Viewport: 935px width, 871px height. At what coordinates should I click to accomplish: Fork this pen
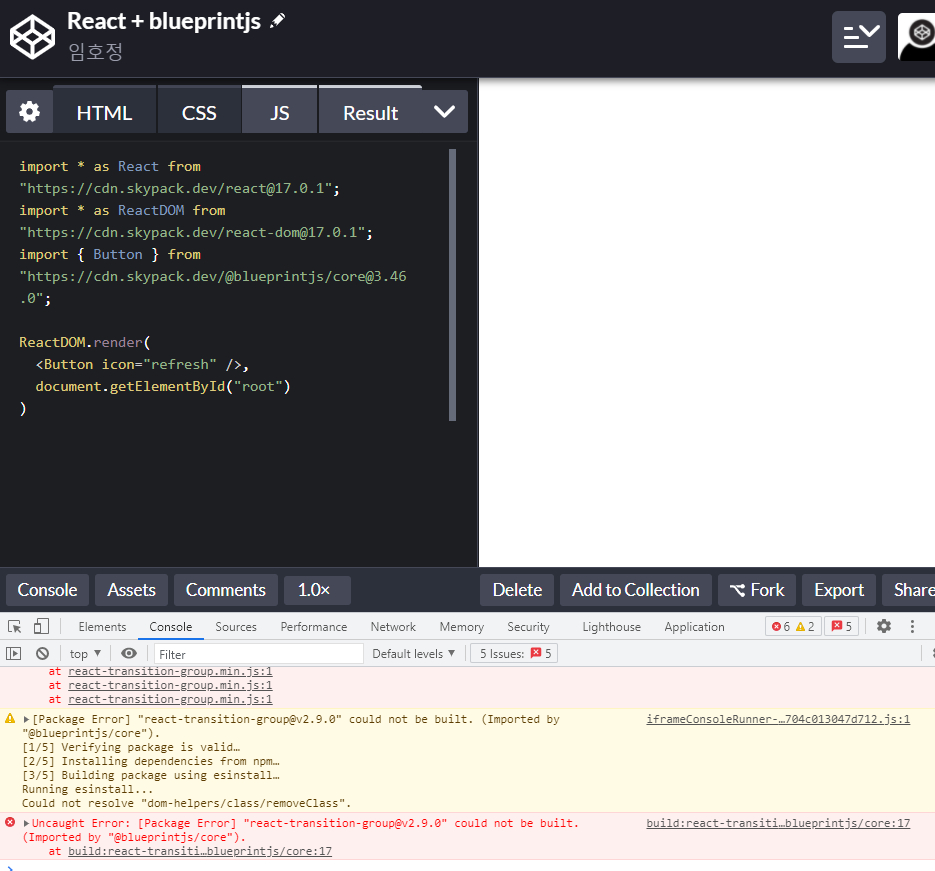(757, 590)
